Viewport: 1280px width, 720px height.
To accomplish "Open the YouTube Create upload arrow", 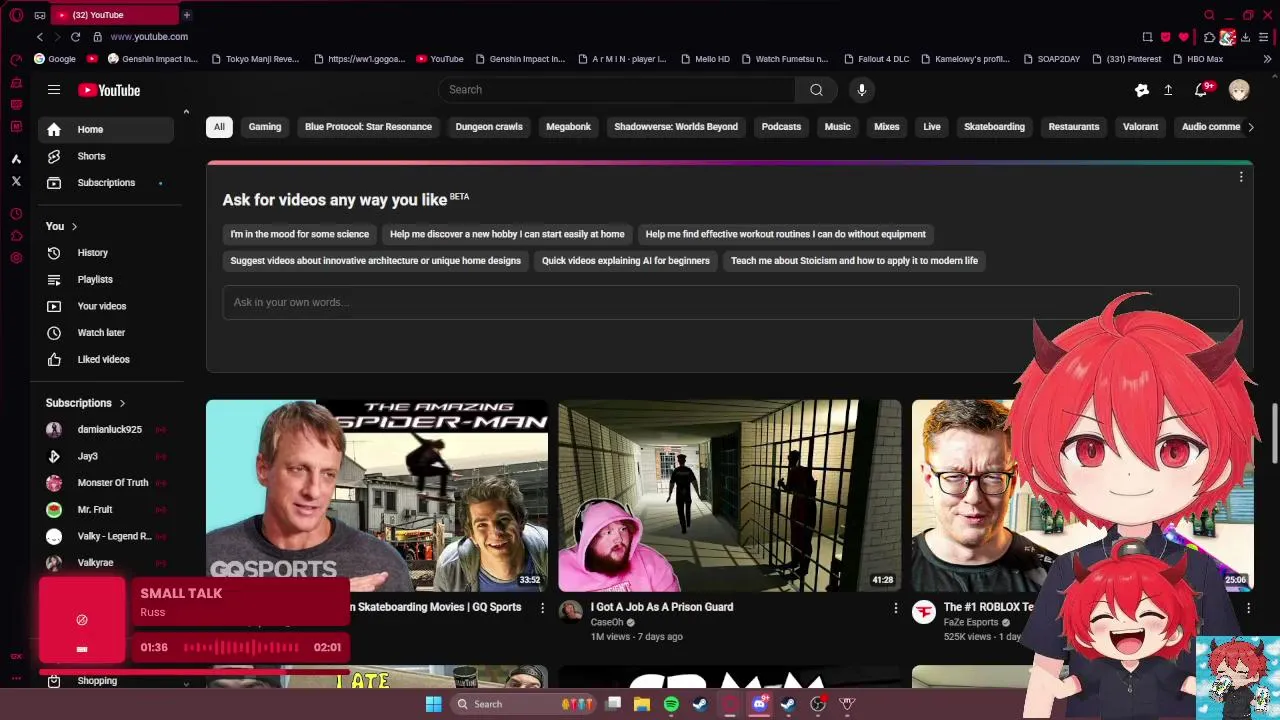I will (x=1168, y=90).
